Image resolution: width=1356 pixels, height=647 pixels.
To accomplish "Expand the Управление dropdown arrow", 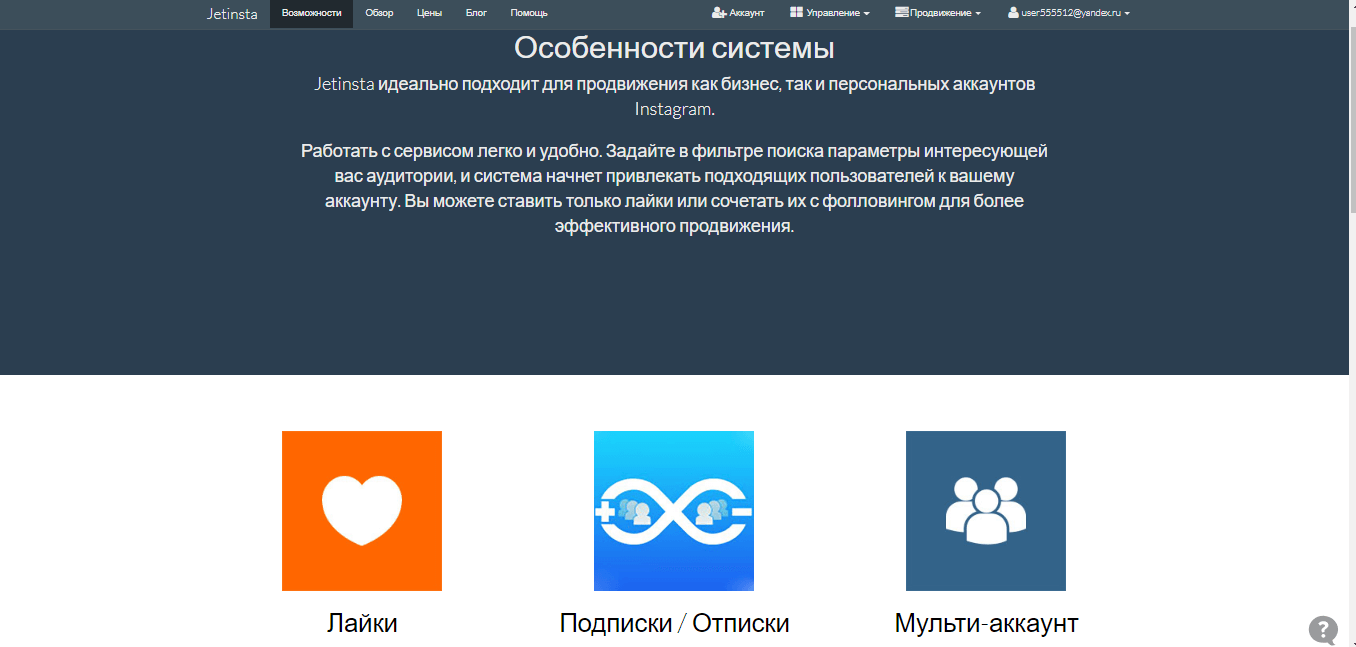I will click(867, 14).
